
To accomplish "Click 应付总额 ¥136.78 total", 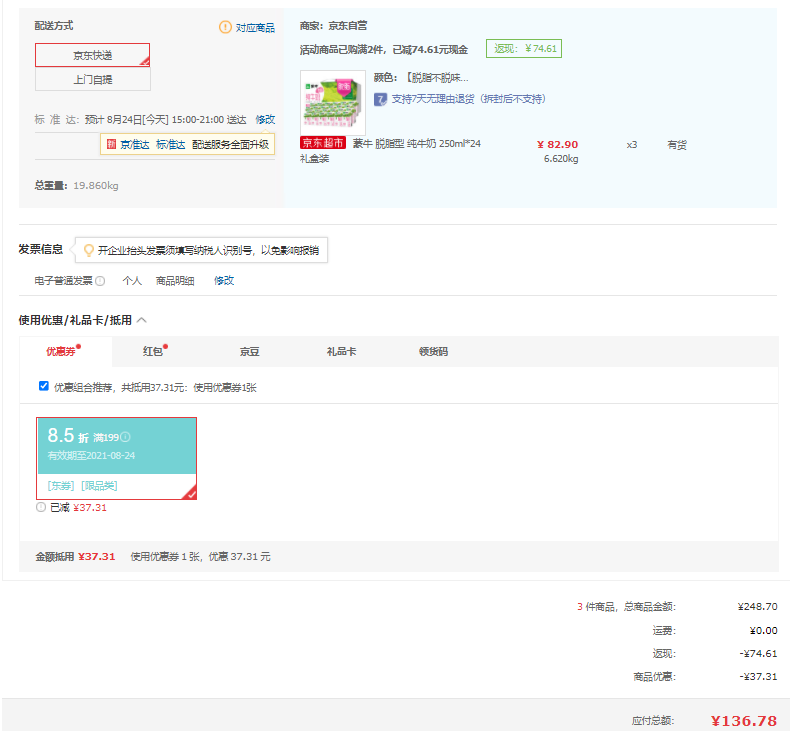I will (x=744, y=721).
